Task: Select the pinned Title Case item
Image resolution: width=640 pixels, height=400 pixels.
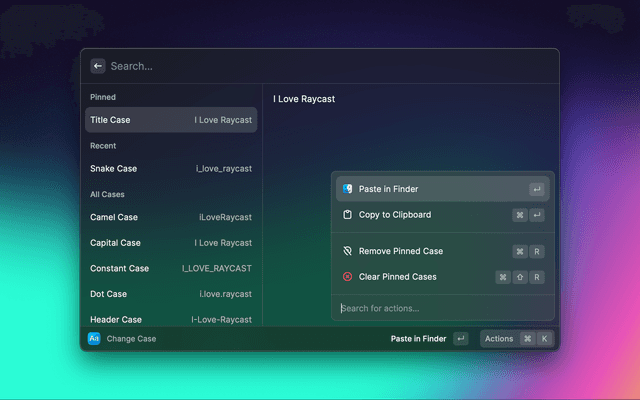Action: click(171, 120)
